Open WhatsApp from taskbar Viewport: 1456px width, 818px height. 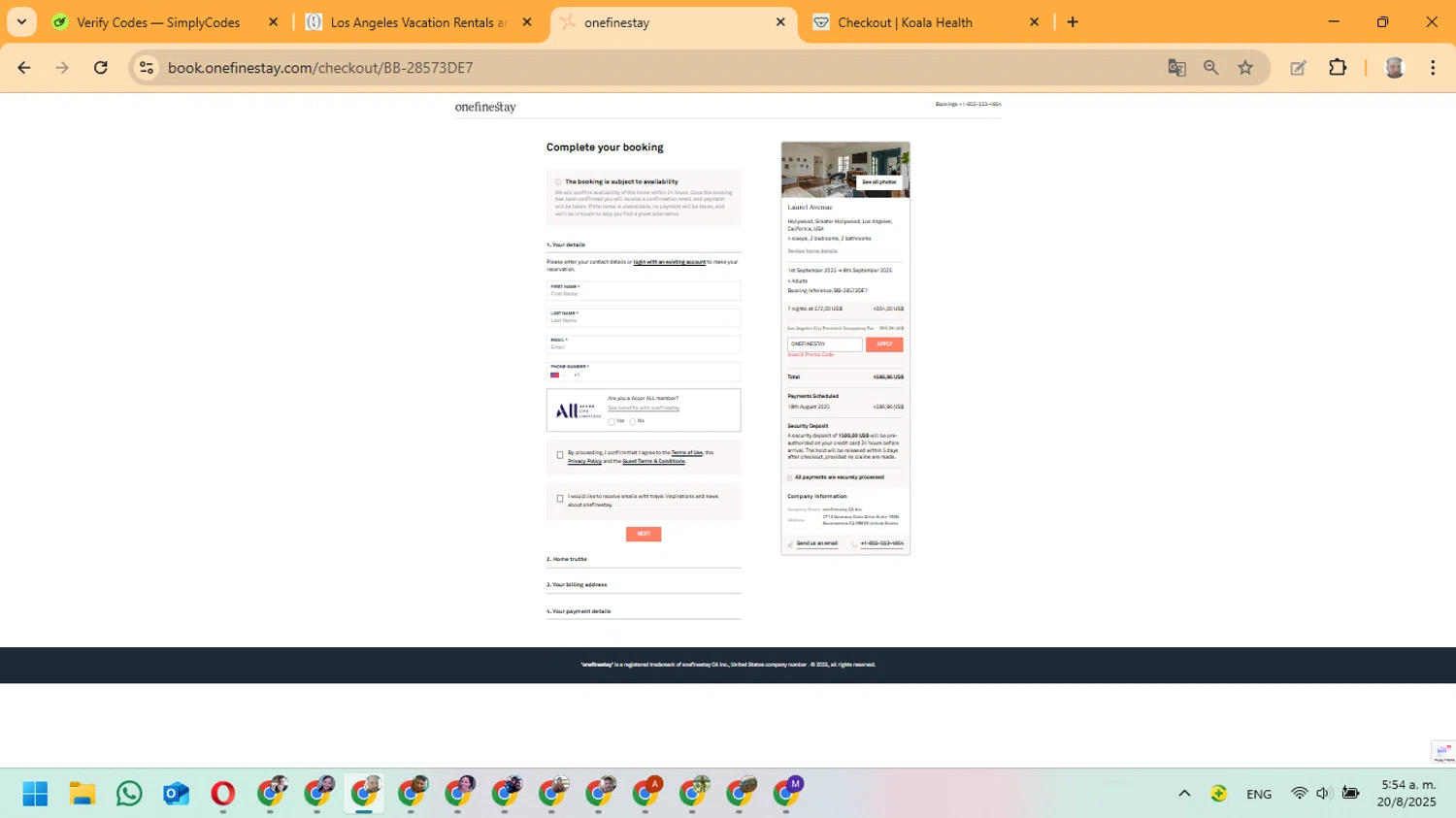[129, 794]
